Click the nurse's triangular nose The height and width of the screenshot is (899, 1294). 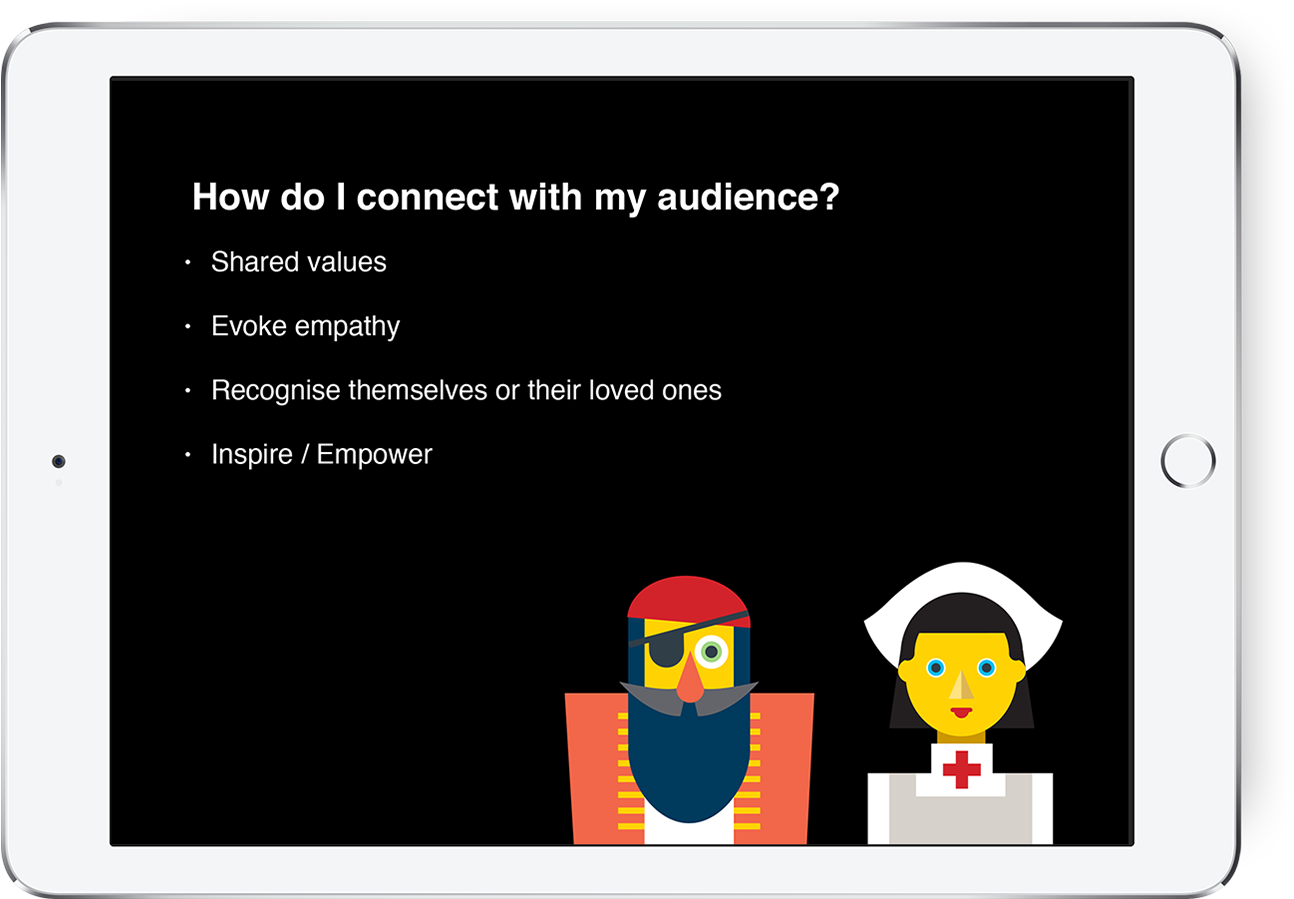coord(961,685)
